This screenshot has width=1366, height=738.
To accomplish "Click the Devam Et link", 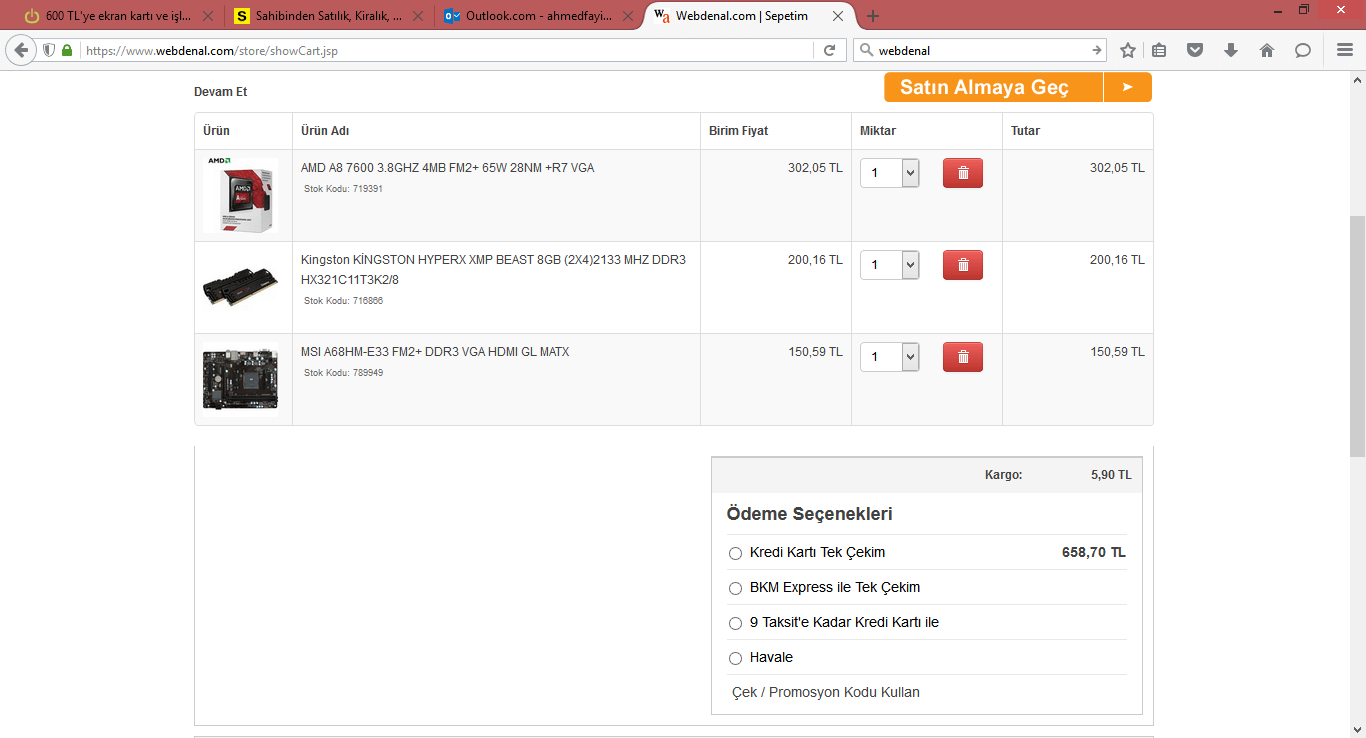I will click(220, 92).
